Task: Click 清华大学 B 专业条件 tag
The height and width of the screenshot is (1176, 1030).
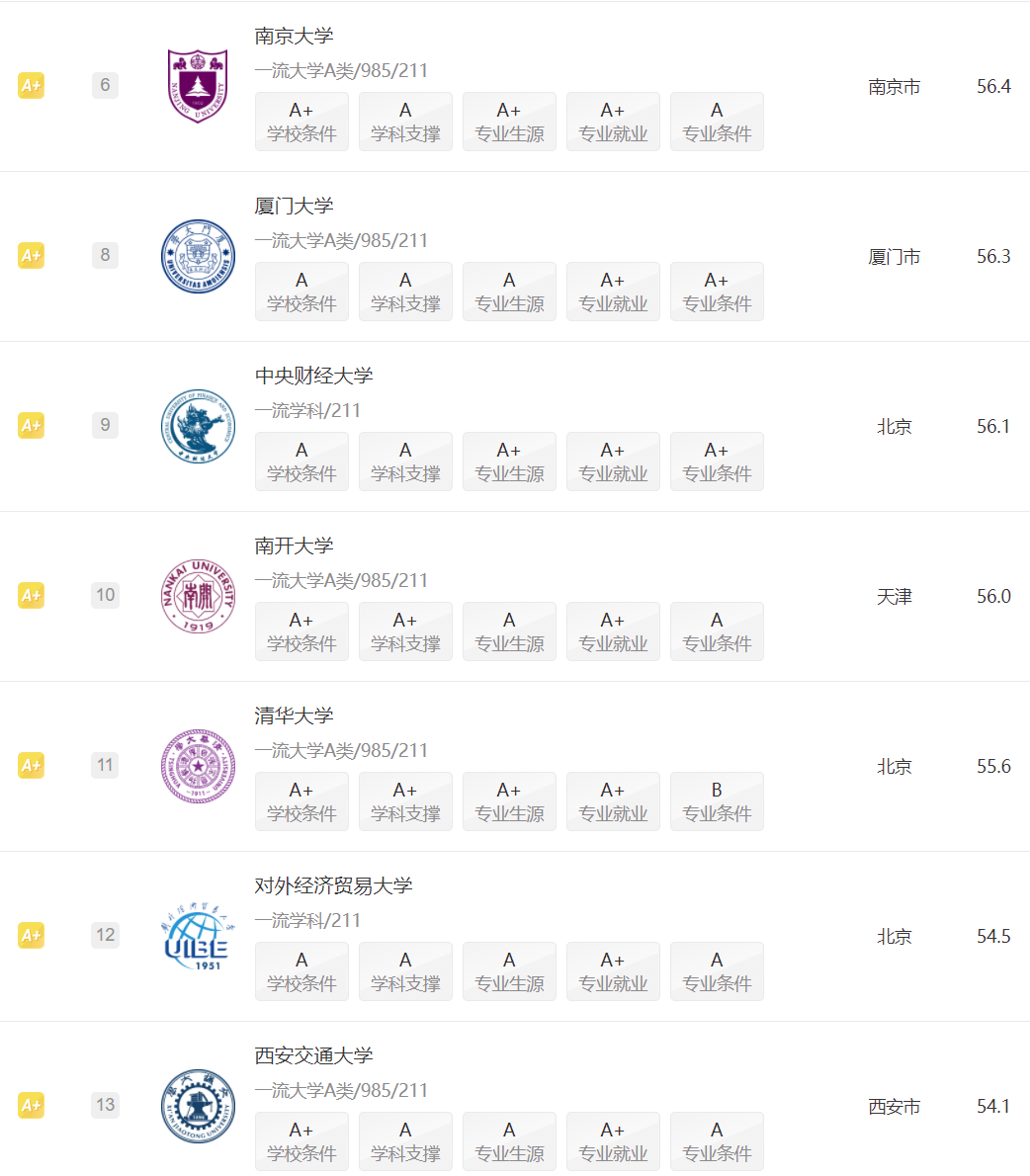Action: pos(717,801)
